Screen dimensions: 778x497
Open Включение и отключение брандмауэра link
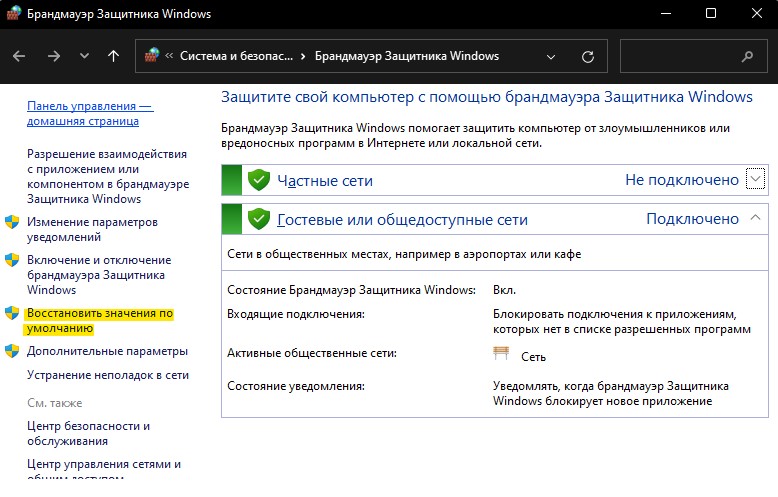click(99, 275)
